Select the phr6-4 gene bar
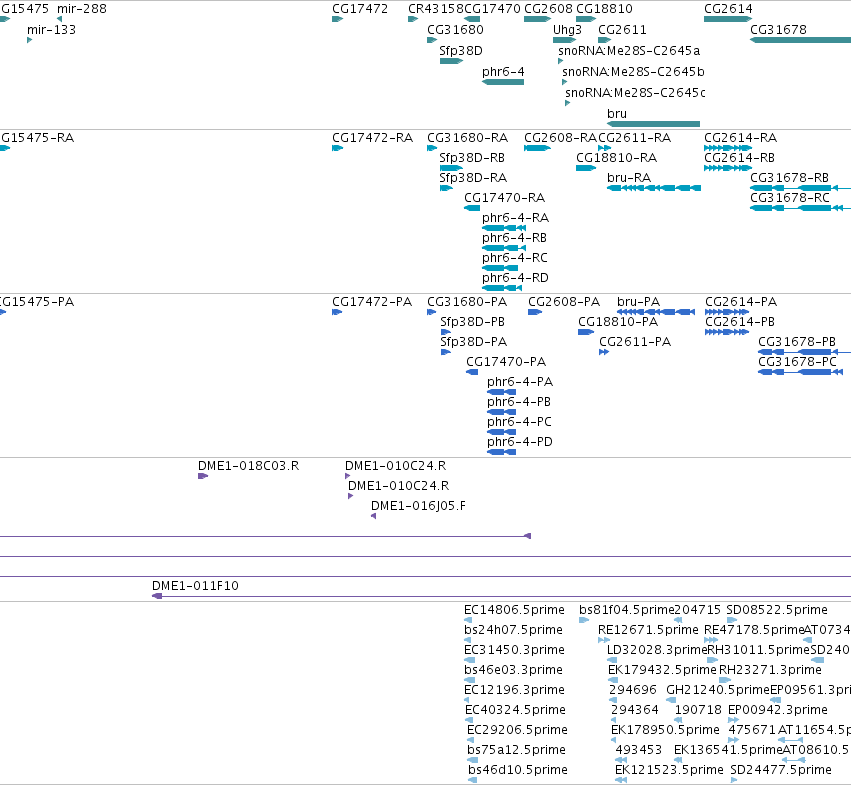851x785 pixels. click(x=503, y=82)
